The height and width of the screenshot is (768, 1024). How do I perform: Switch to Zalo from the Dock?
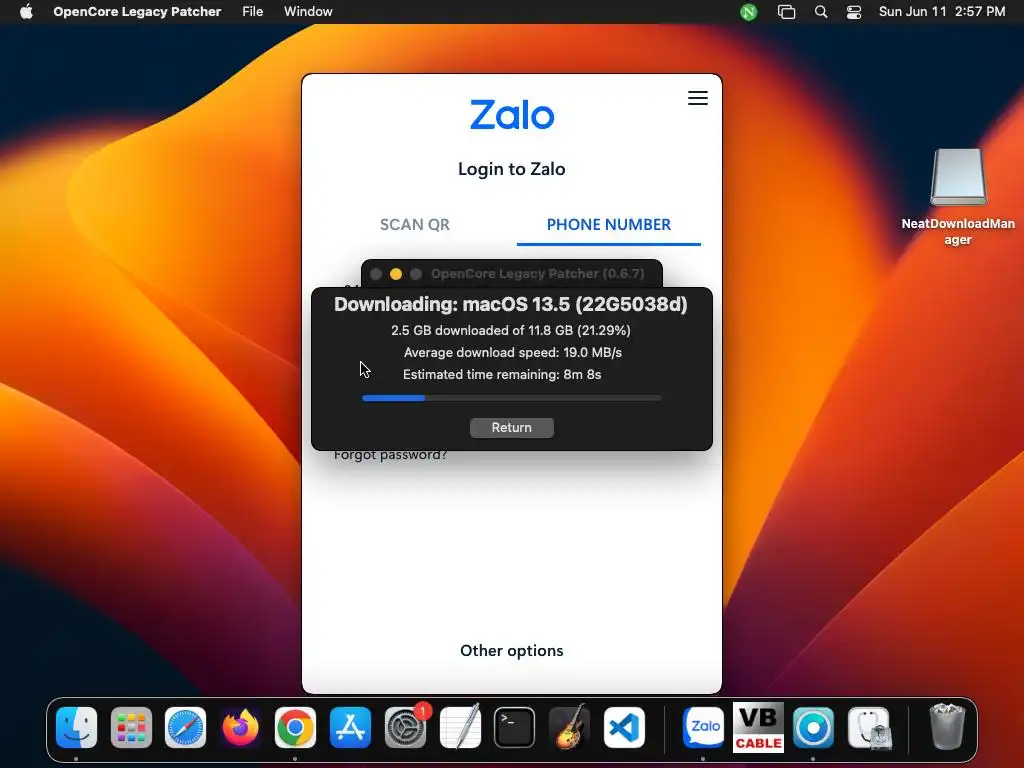tap(703, 728)
